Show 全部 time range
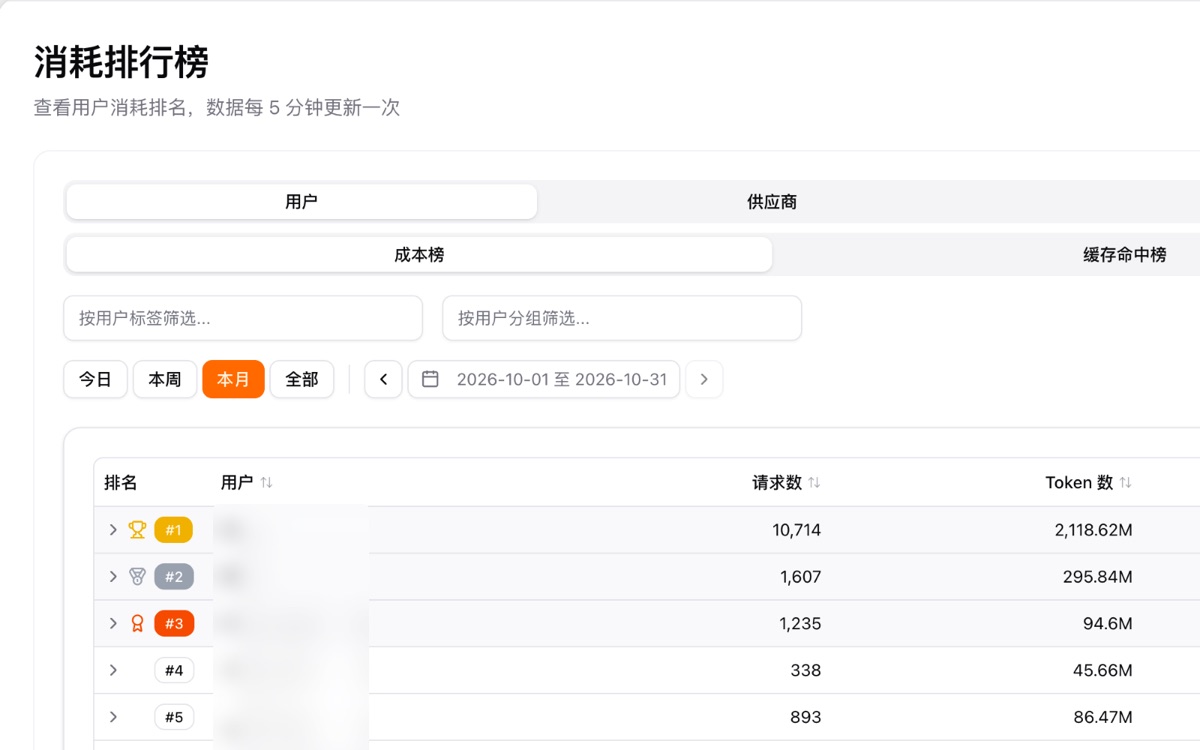This screenshot has width=1200, height=750. [302, 379]
